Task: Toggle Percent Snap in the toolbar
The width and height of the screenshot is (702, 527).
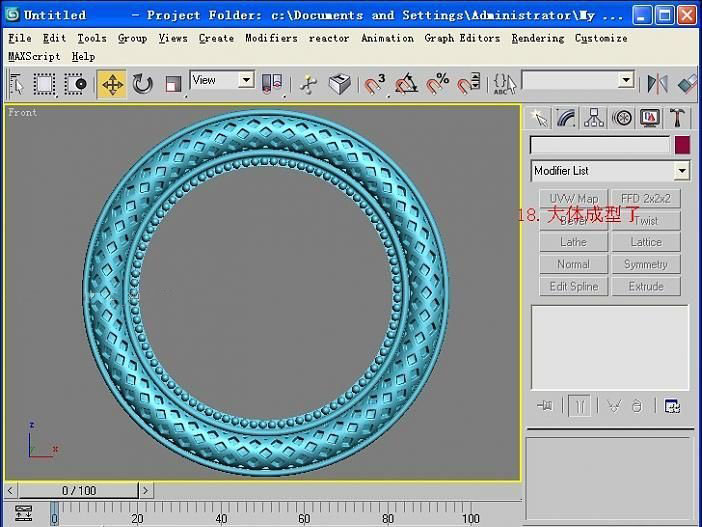Action: (x=437, y=84)
